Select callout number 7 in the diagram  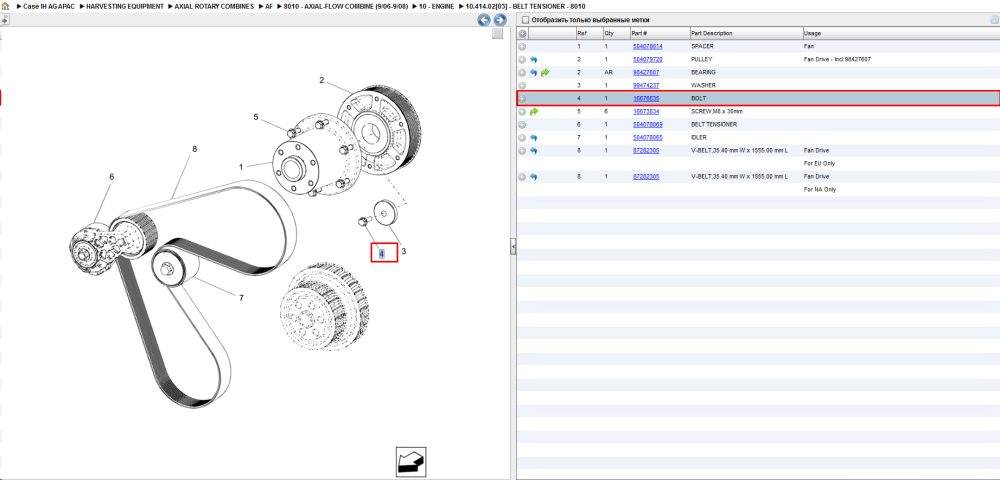241,297
